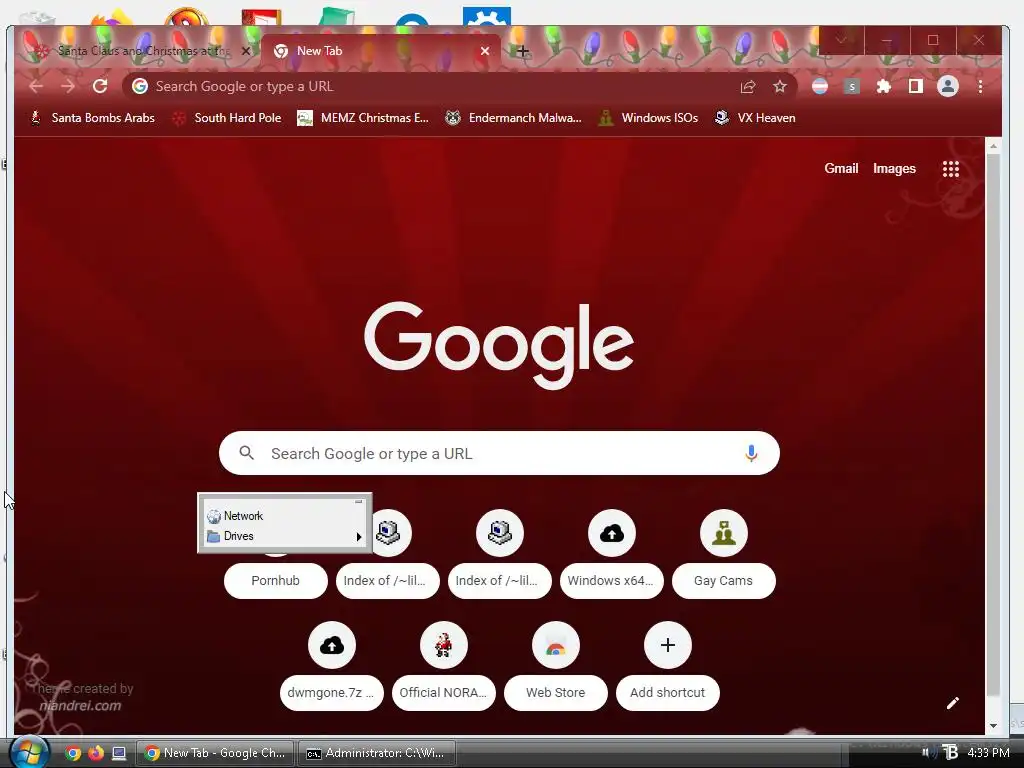
Task: Open the Endermanch Malware bookmark
Action: click(513, 118)
